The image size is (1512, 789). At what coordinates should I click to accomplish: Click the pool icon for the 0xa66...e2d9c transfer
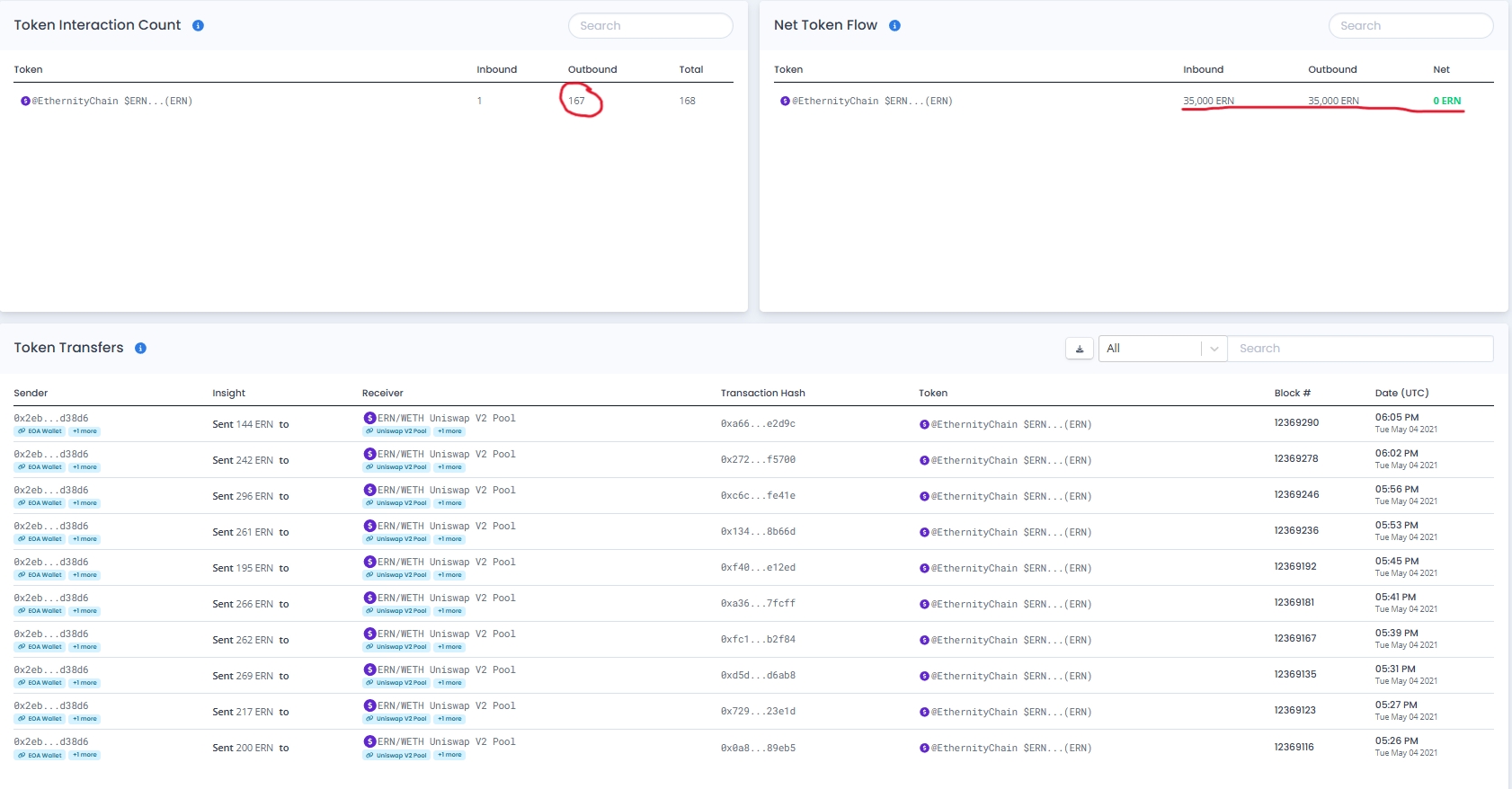(369, 418)
